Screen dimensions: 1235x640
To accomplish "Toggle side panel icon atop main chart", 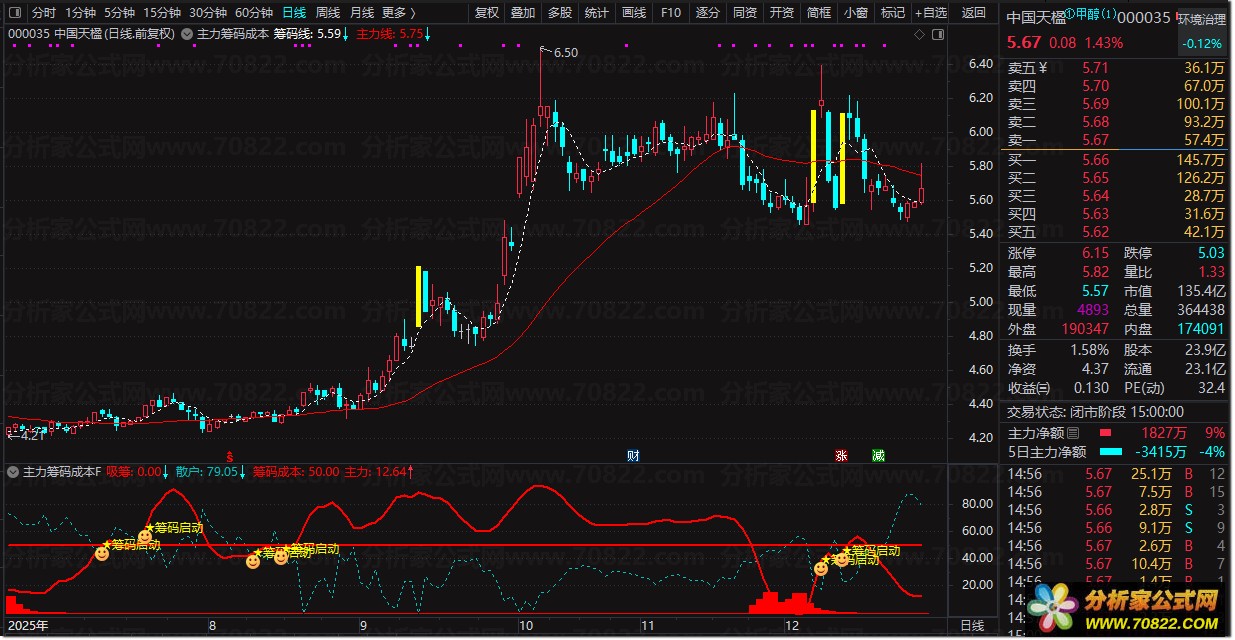I will pyautogui.click(x=939, y=34).
